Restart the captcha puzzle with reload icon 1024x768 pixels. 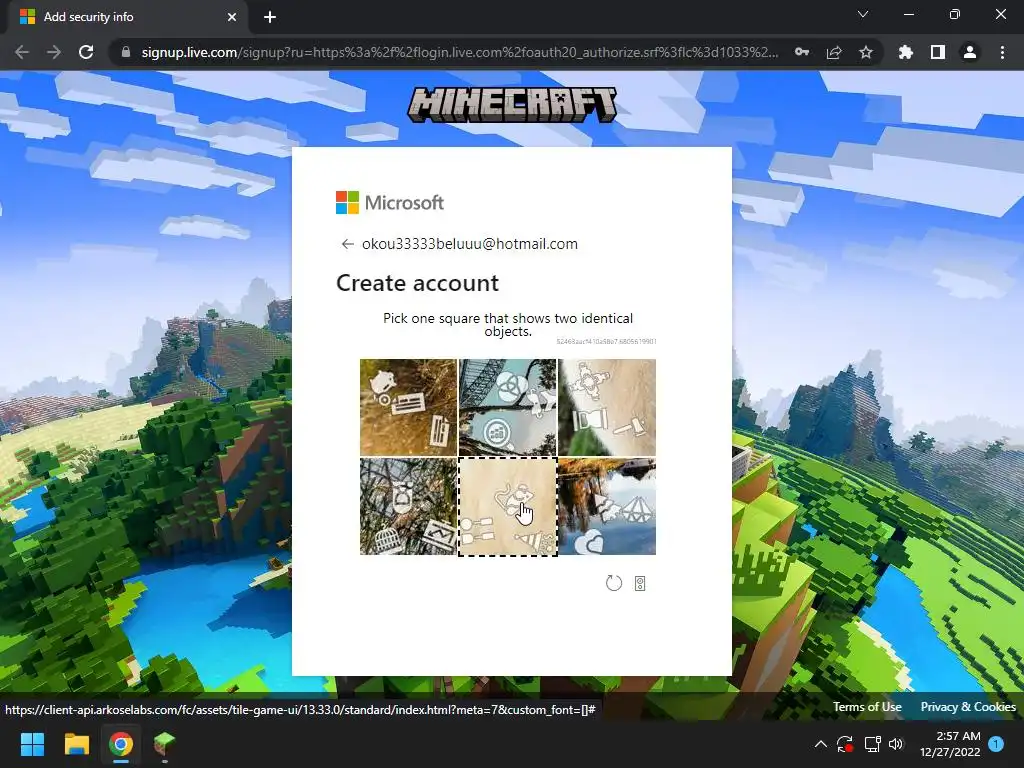pyautogui.click(x=614, y=583)
